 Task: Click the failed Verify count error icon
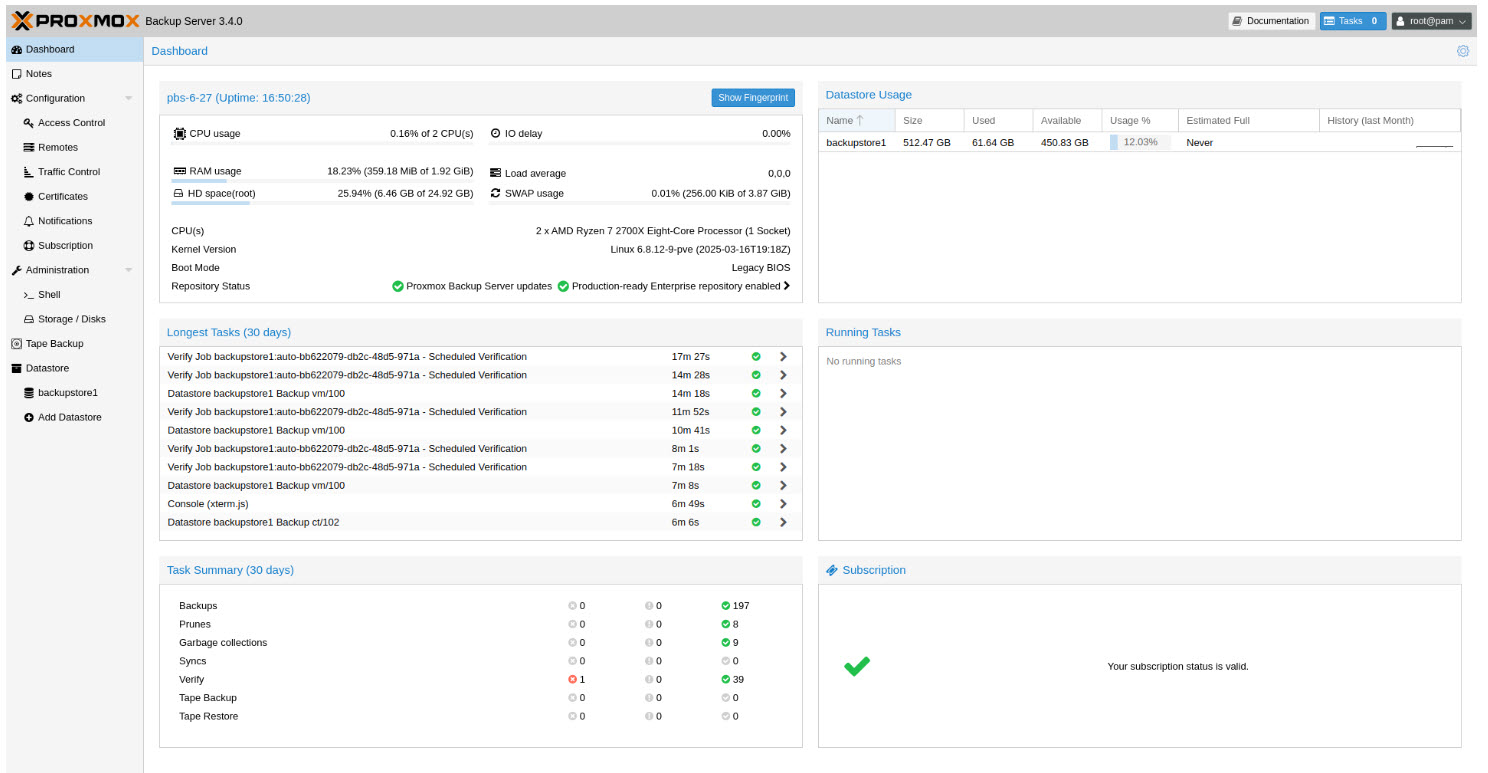[573, 680]
